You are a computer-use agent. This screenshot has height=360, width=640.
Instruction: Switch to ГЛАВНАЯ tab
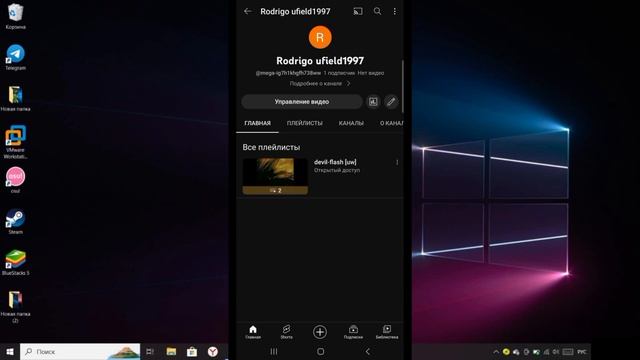(x=257, y=123)
